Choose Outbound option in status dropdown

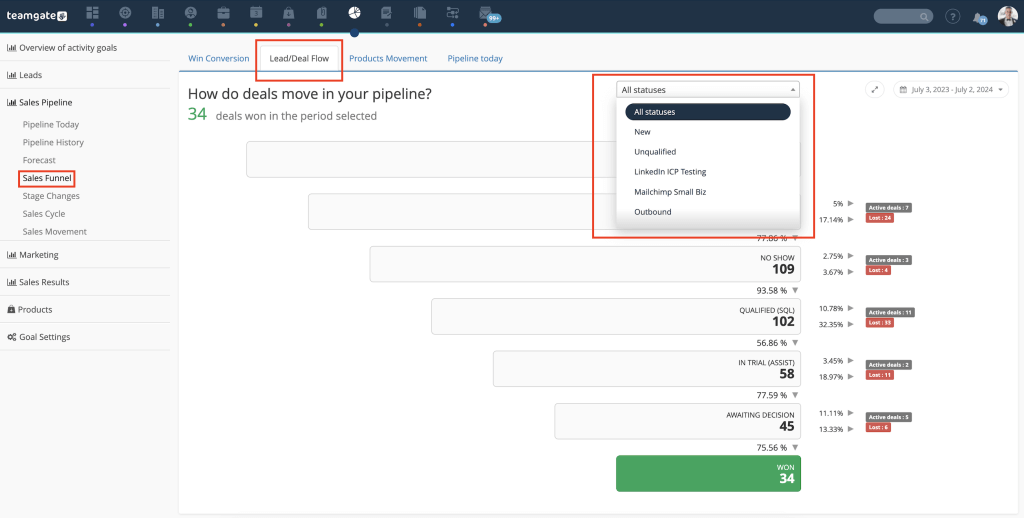click(x=653, y=212)
